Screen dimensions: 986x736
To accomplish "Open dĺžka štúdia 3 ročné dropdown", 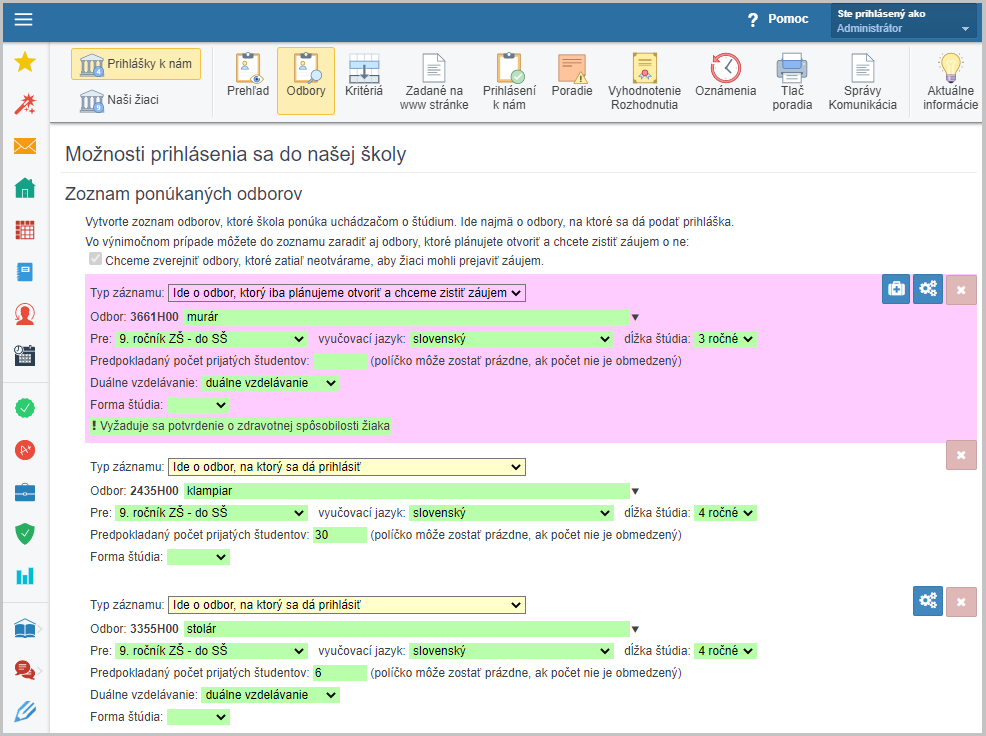I will click(x=725, y=338).
